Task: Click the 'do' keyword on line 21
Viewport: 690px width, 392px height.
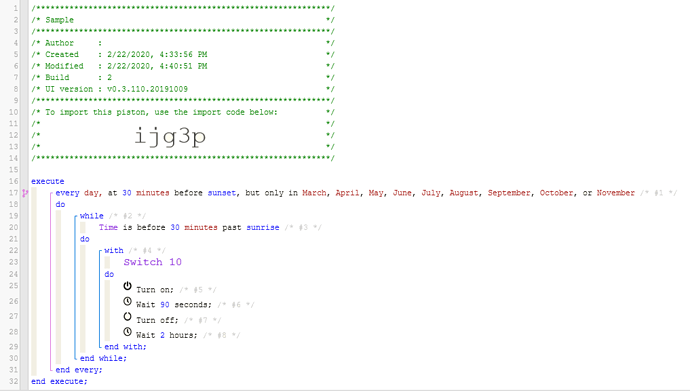Action: 84,239
